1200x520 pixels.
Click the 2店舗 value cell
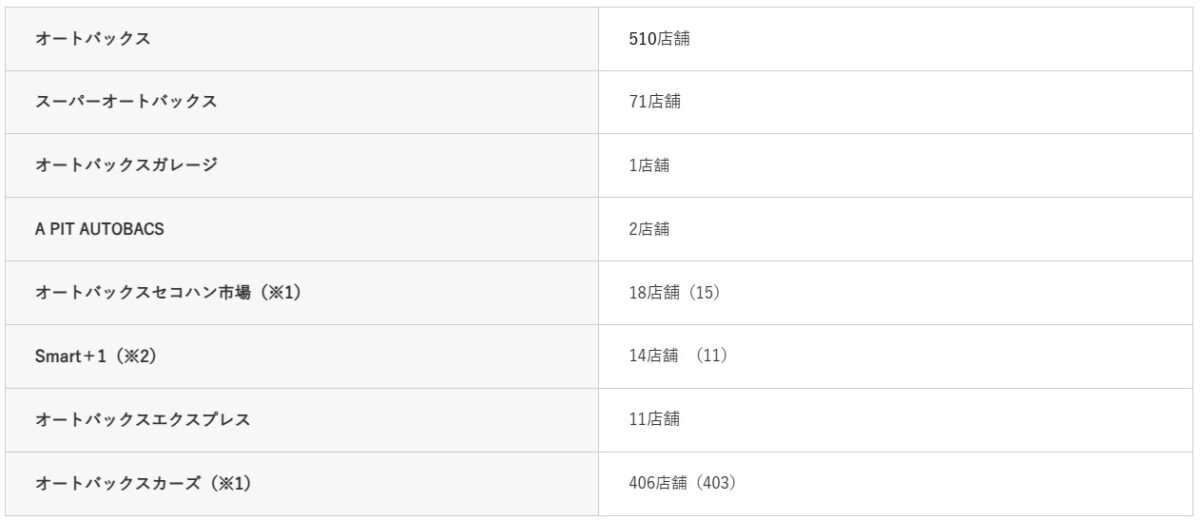(x=649, y=229)
